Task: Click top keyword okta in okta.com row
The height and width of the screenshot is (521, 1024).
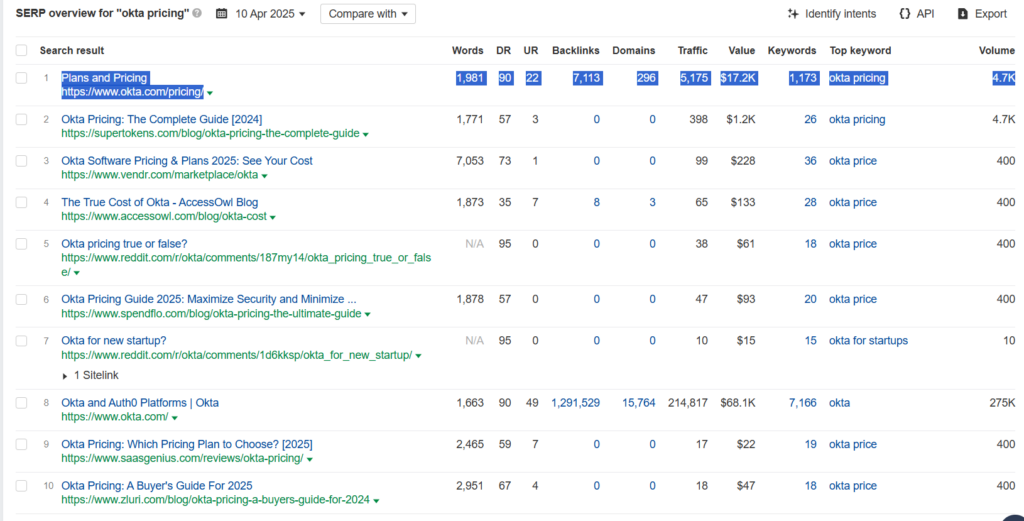Action: (x=840, y=403)
